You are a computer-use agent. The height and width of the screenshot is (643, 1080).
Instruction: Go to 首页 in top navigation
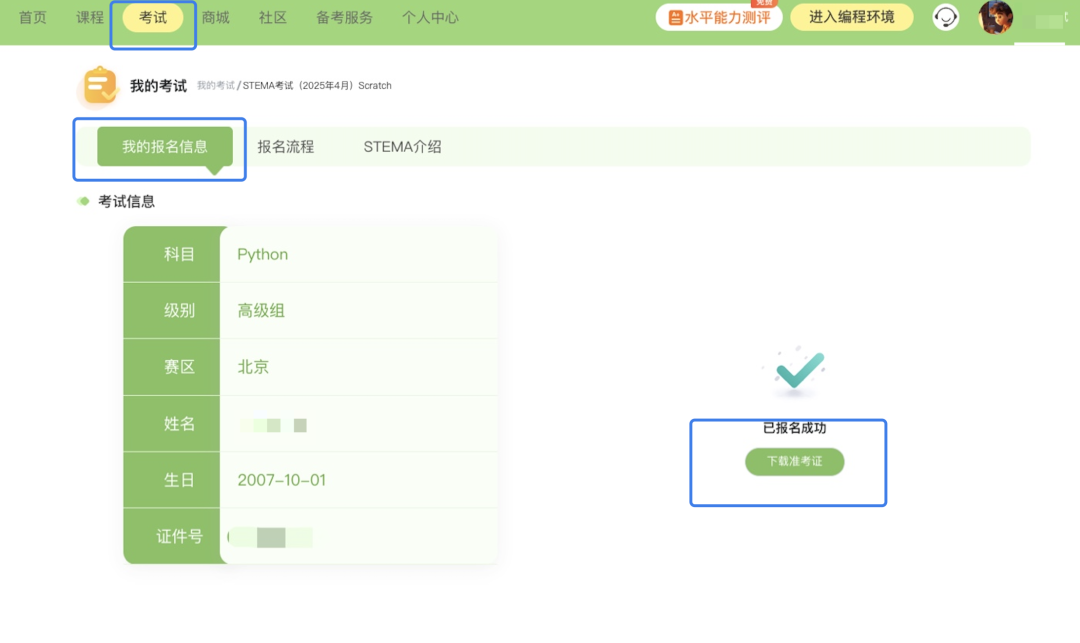click(32, 18)
